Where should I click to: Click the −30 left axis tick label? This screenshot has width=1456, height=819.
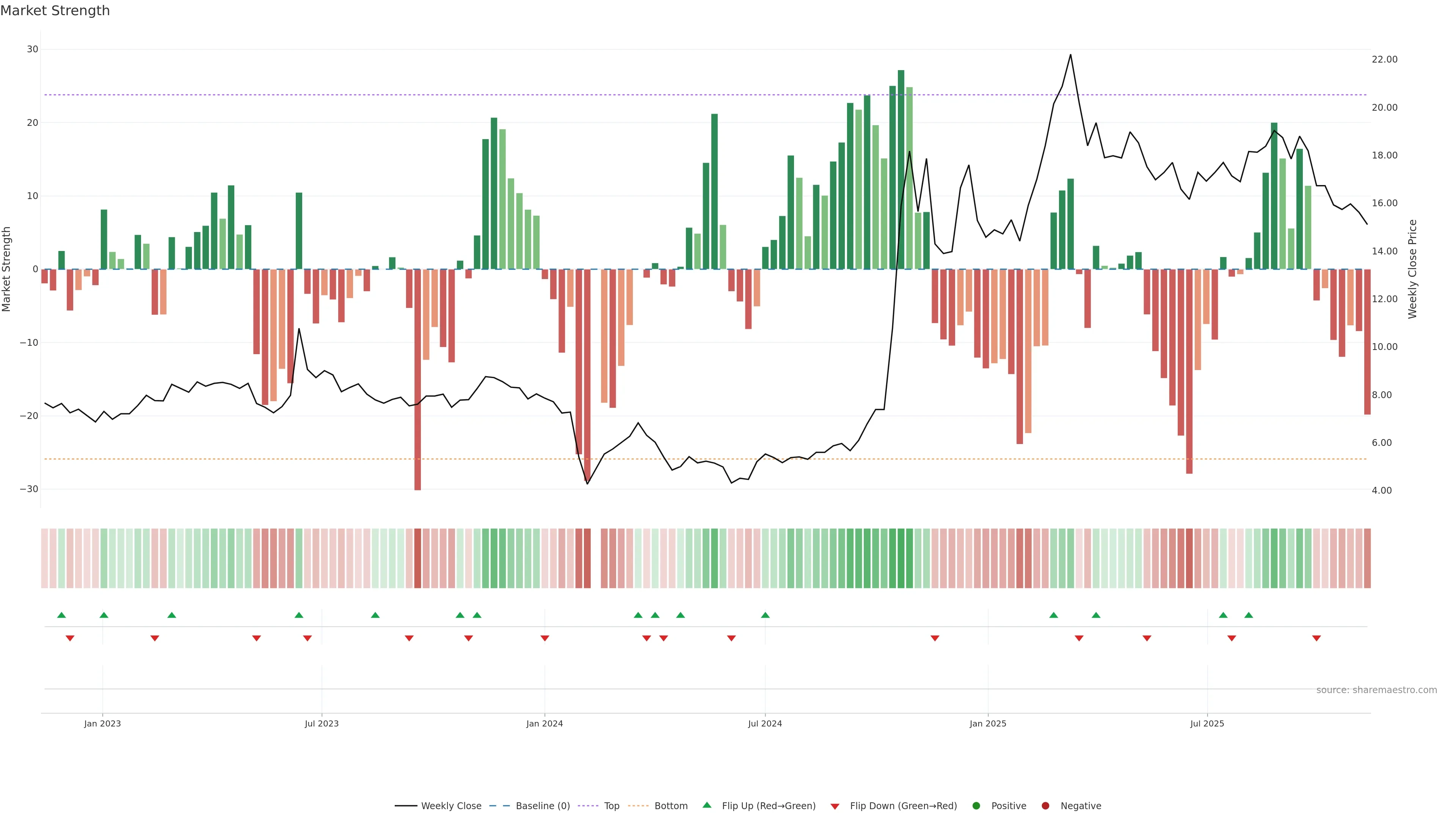tap(29, 489)
